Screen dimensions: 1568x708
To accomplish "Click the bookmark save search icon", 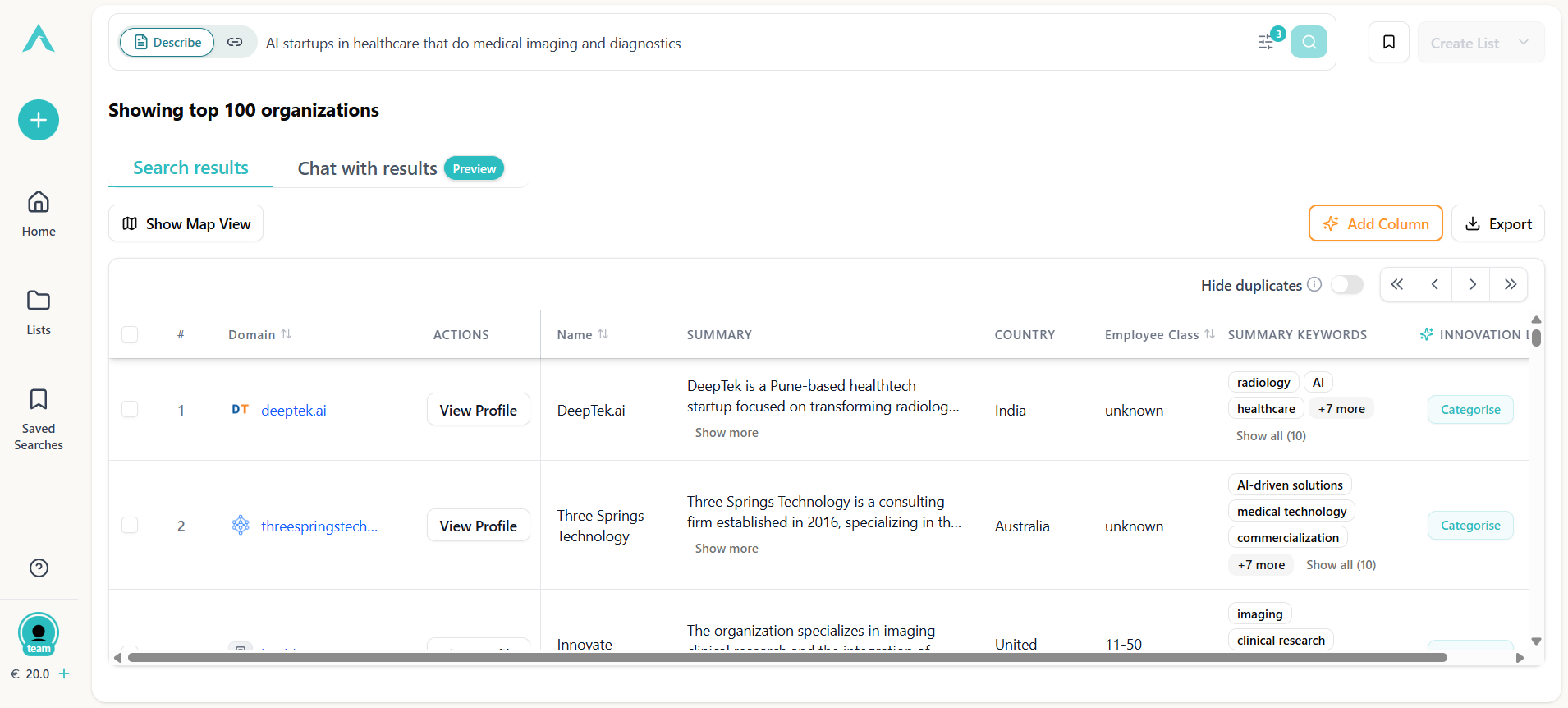I will point(1389,42).
